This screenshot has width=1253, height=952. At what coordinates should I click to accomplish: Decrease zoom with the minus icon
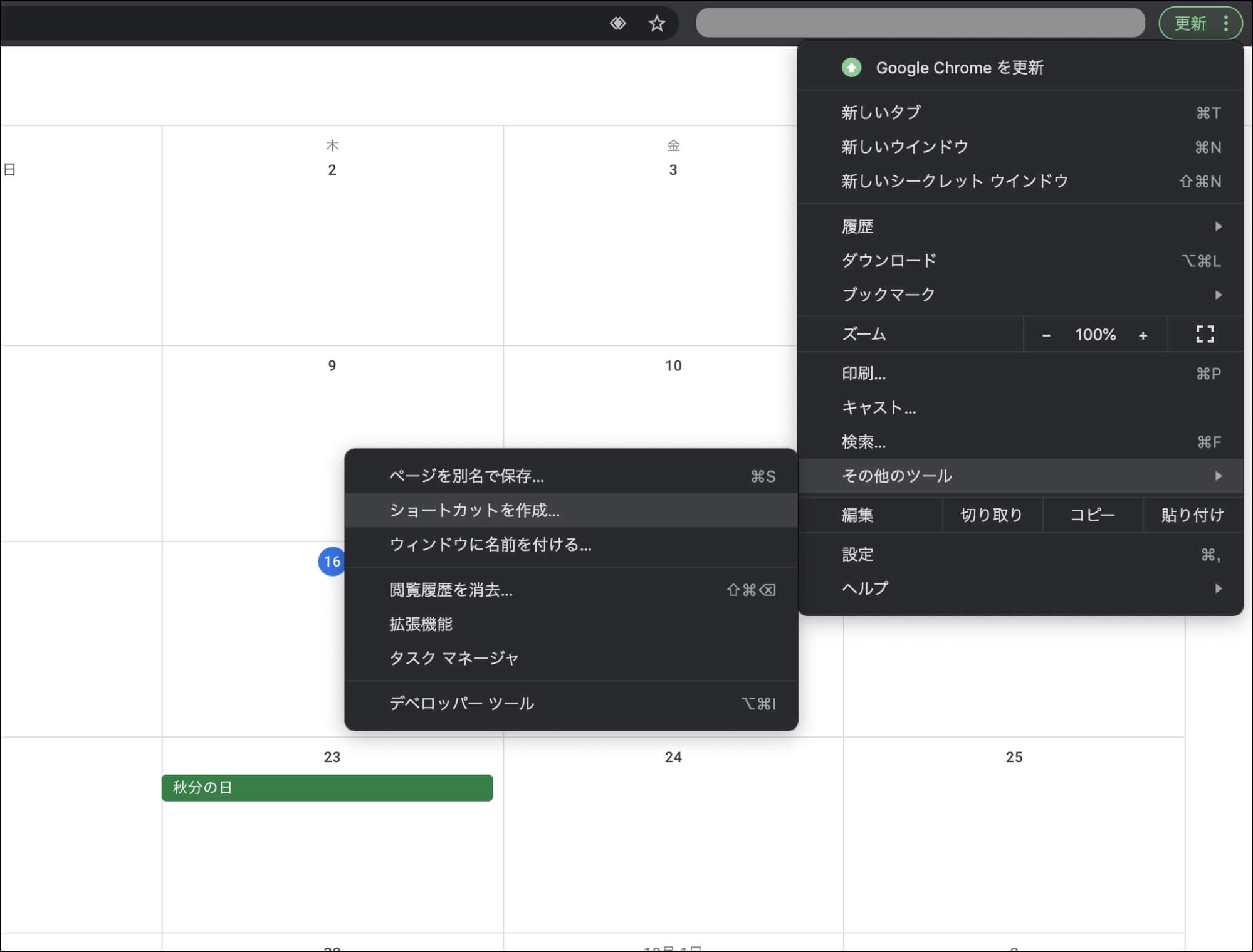(x=1046, y=335)
